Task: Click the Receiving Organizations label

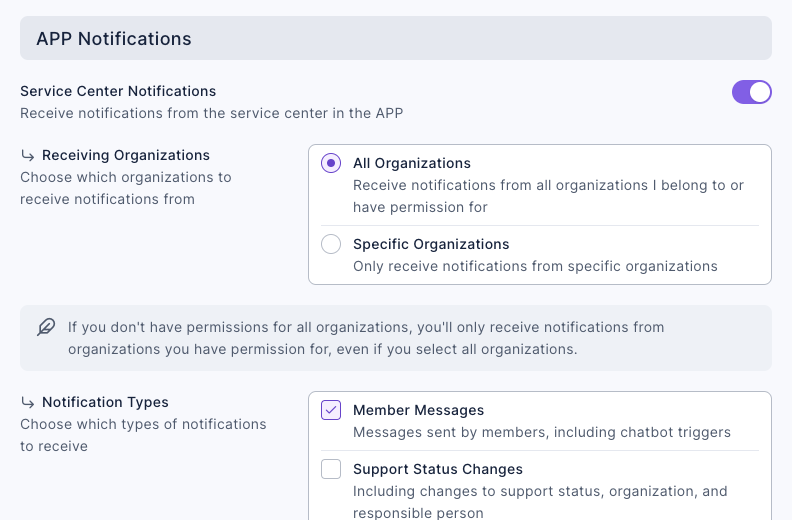Action: (x=126, y=155)
